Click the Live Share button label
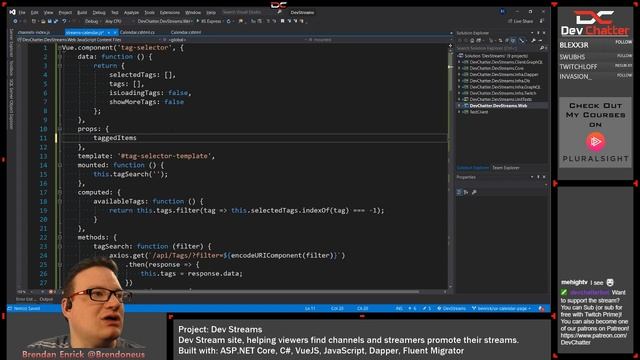640x360 pixels. 523,21
